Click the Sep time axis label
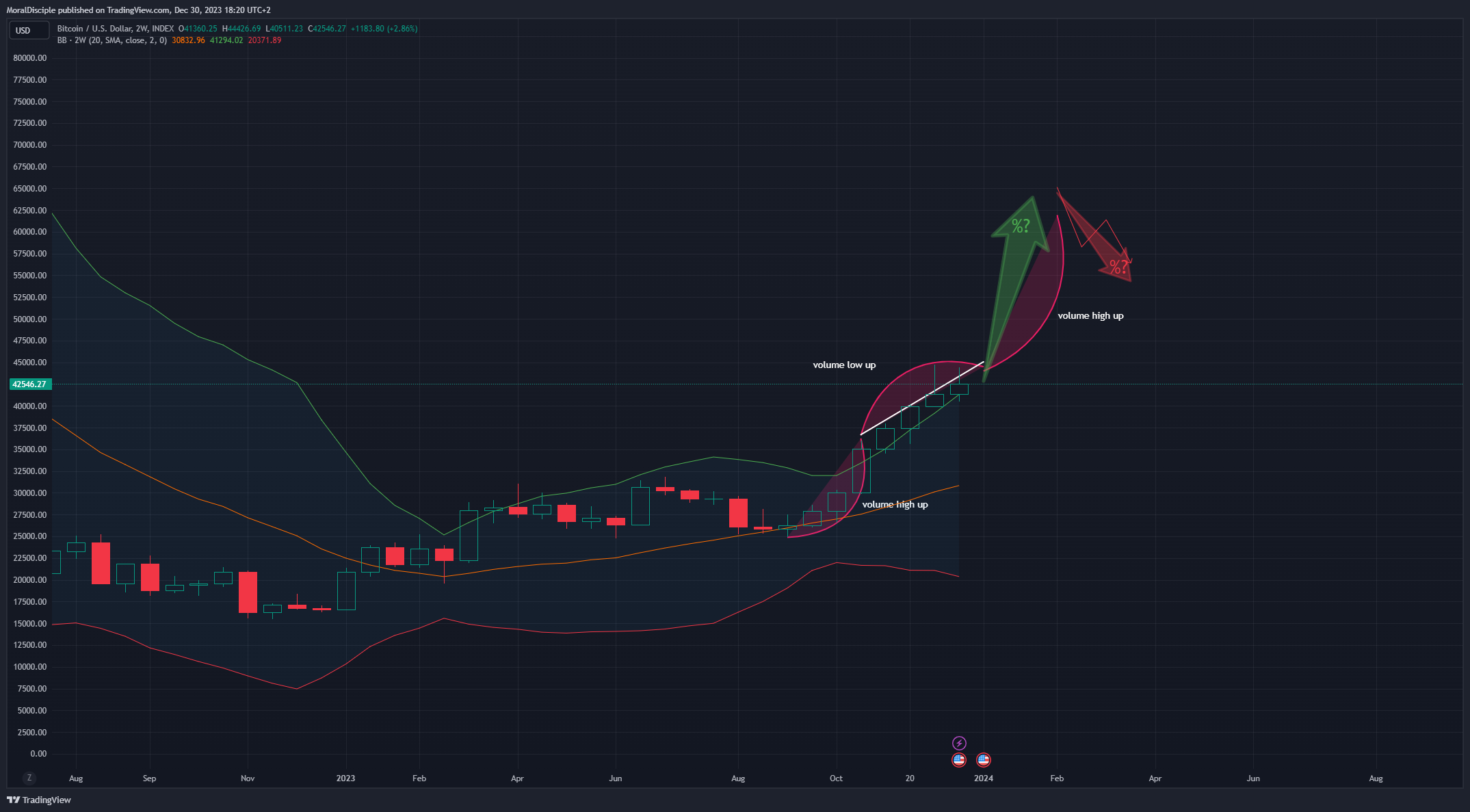 (x=149, y=778)
